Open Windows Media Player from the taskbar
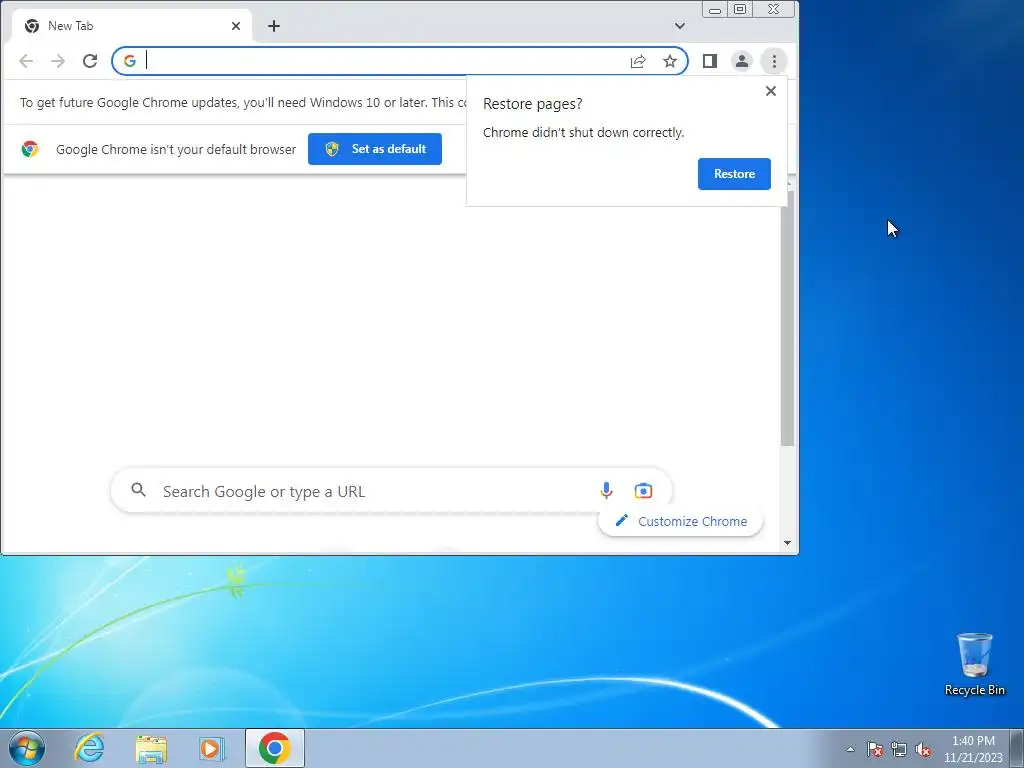 coord(211,748)
